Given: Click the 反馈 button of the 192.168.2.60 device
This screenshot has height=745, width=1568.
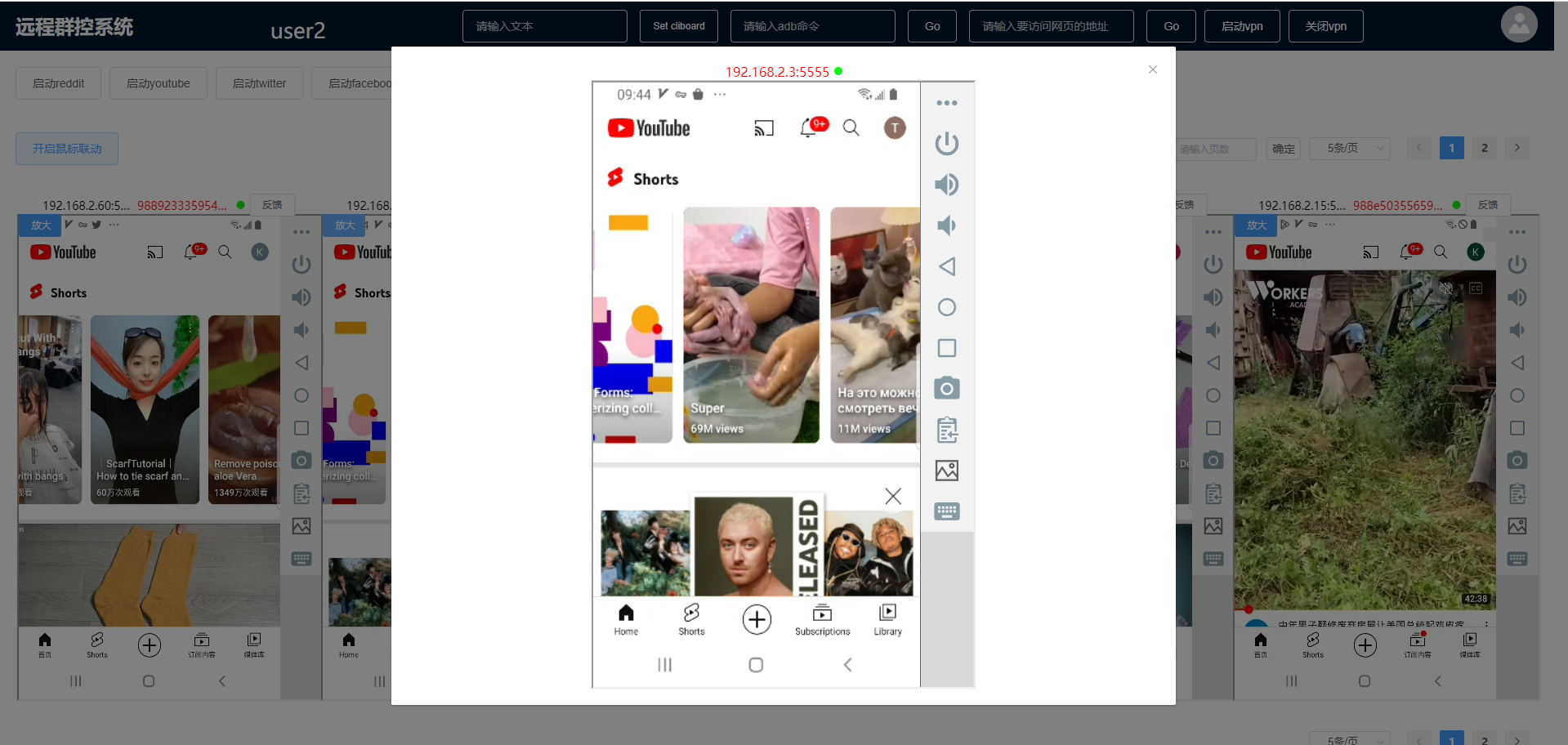Looking at the screenshot, I should coord(272,205).
